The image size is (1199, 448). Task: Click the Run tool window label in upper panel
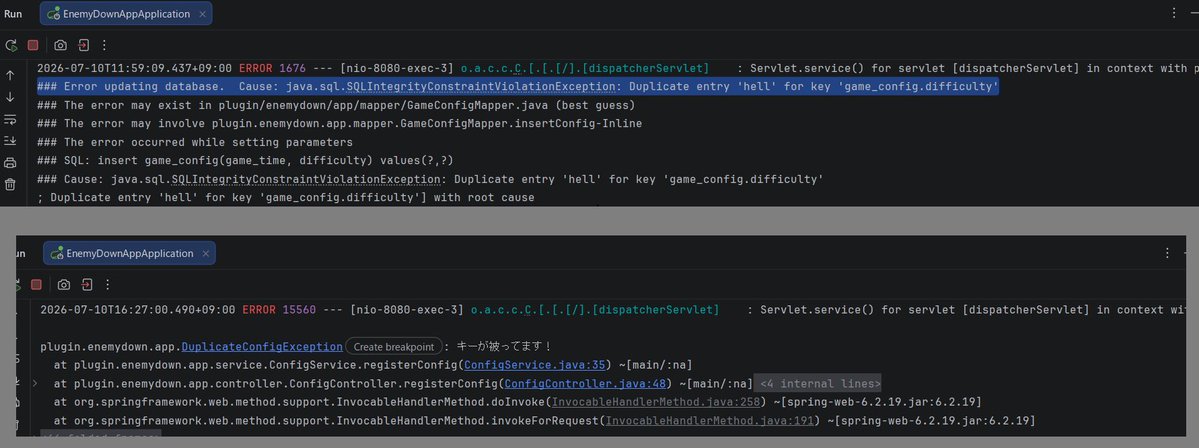click(13, 14)
